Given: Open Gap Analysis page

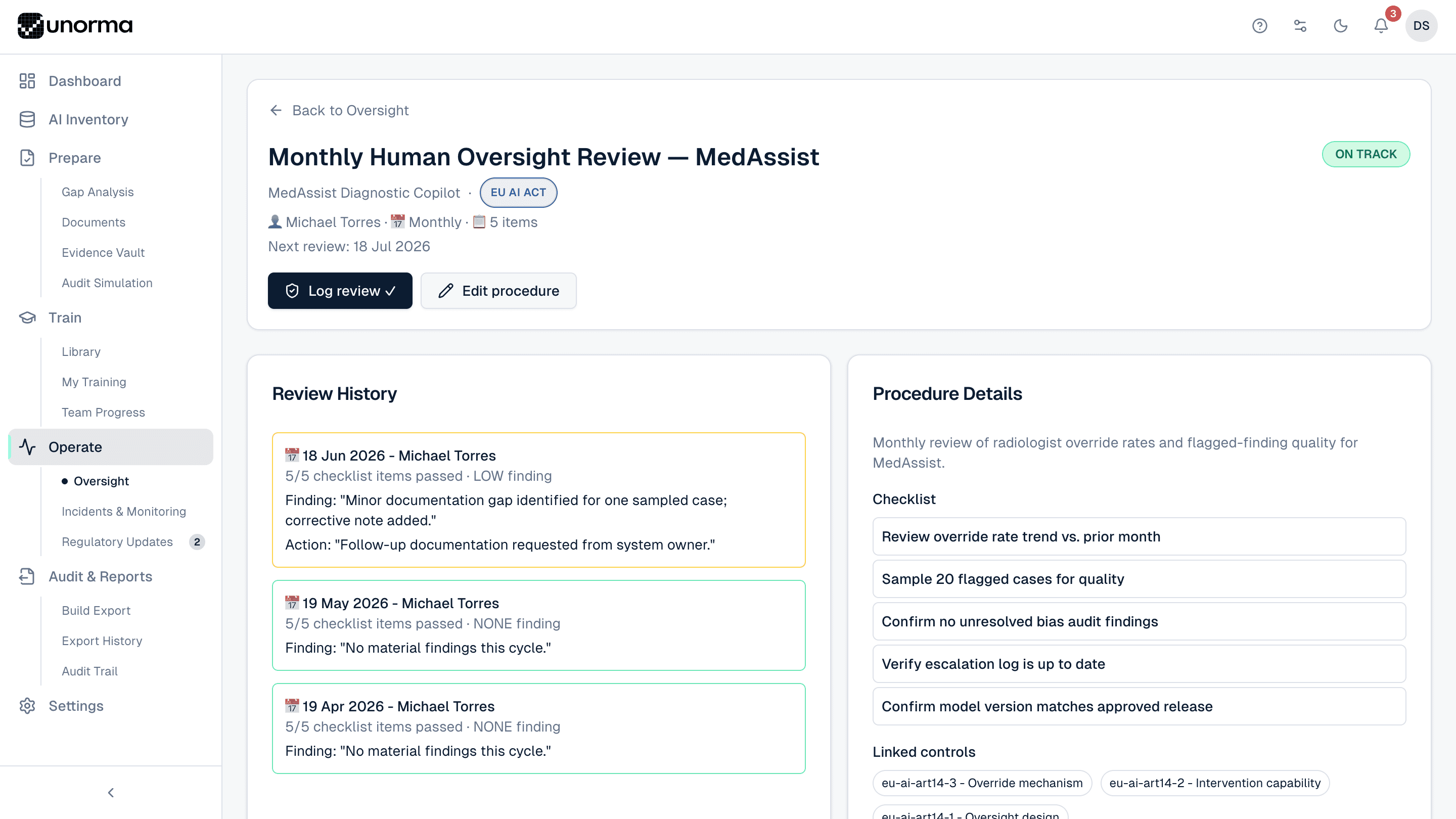Looking at the screenshot, I should pyautogui.click(x=97, y=192).
